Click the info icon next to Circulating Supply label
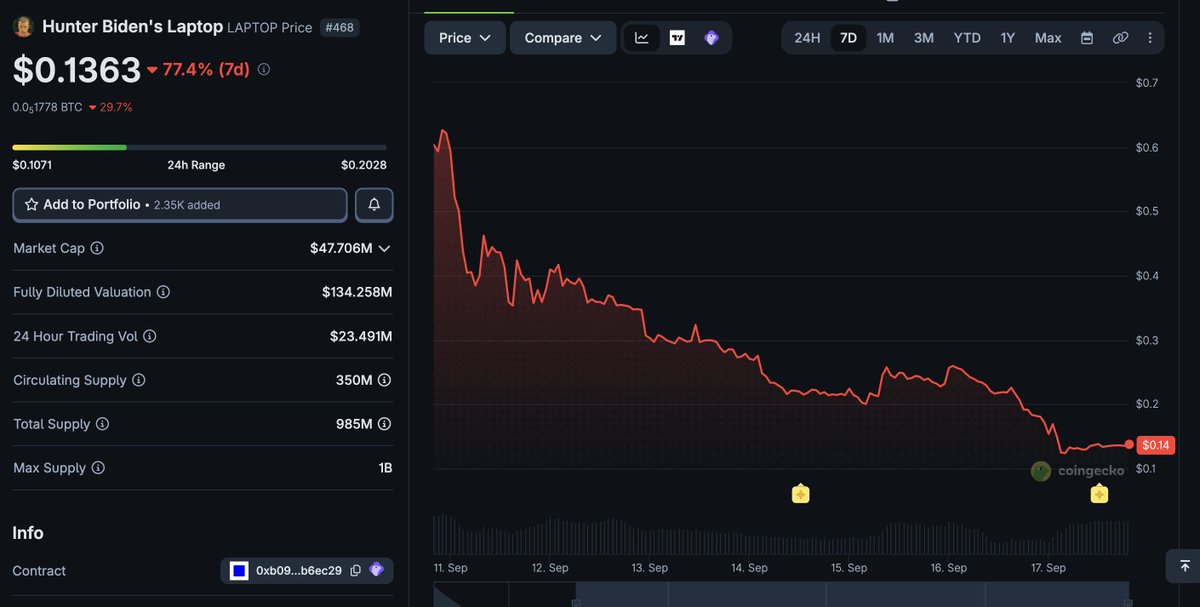This screenshot has height=607, width=1200. coord(139,380)
